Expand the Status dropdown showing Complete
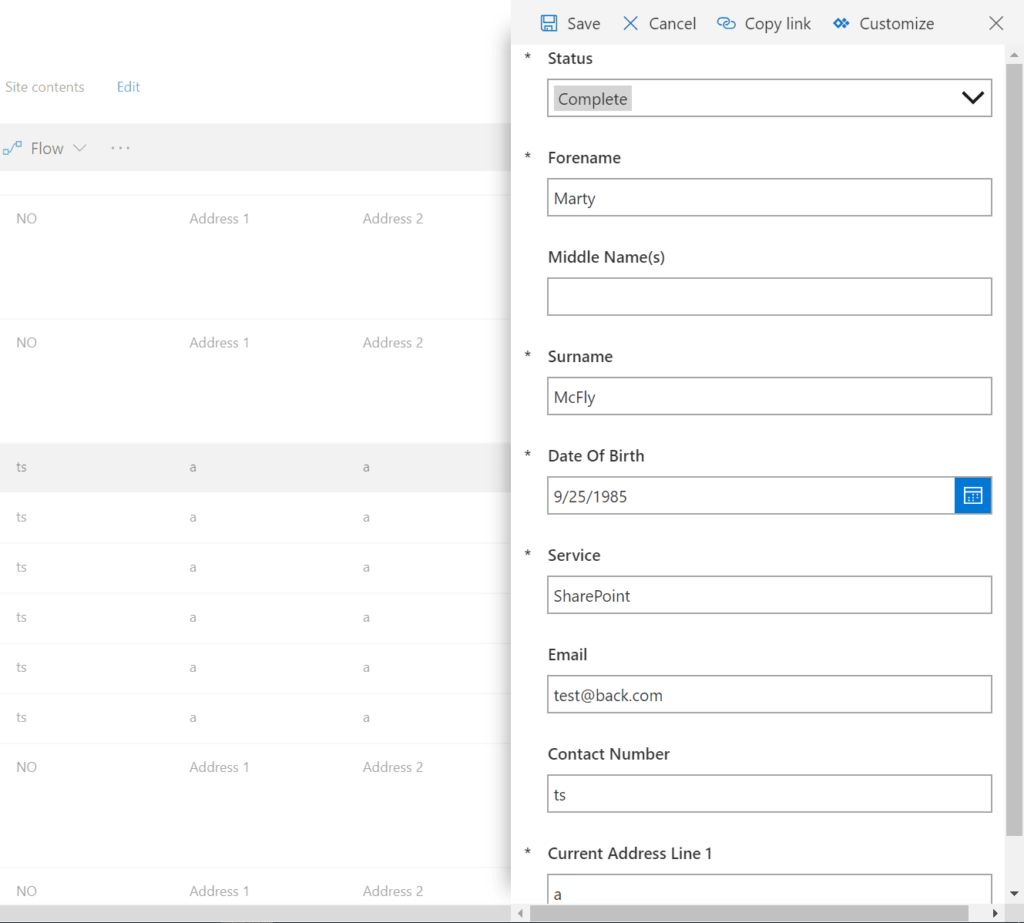 [971, 98]
